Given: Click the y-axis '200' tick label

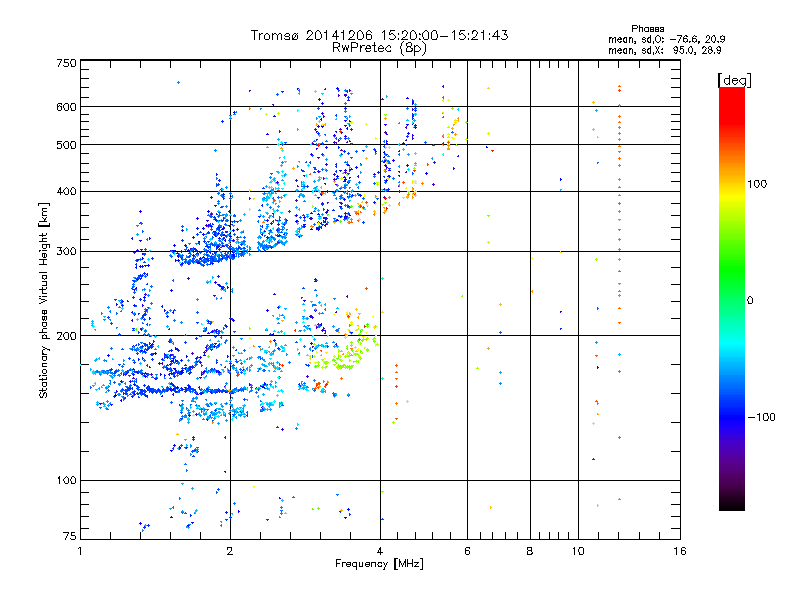Looking at the screenshot, I should click(x=66, y=336).
